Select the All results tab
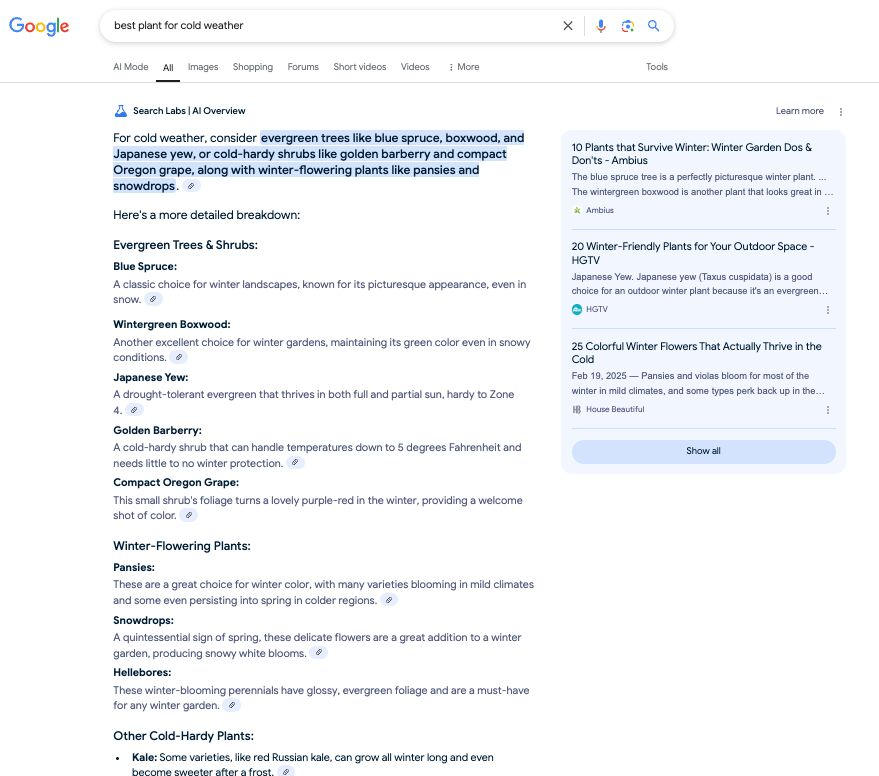Image resolution: width=879 pixels, height=776 pixels. (168, 68)
